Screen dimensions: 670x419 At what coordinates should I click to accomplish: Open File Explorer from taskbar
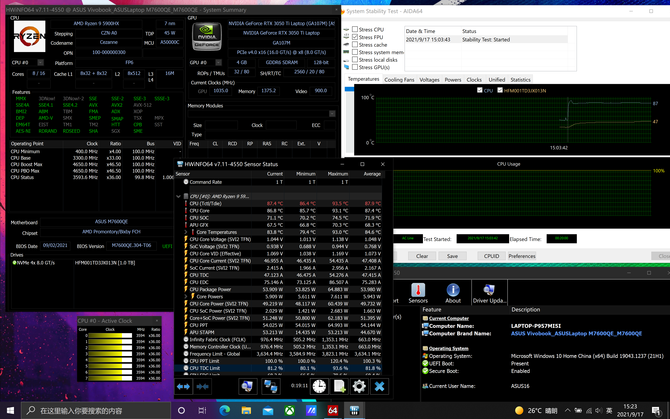pos(246,410)
